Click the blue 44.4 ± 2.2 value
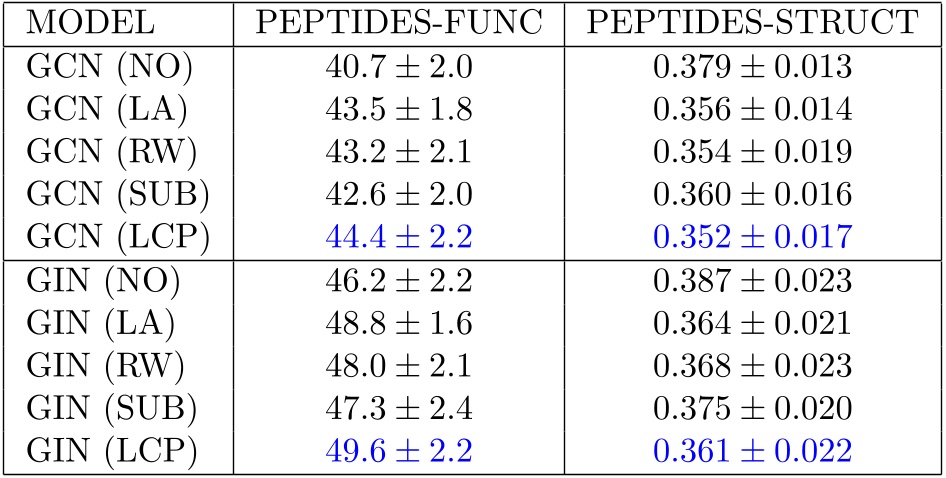 (398, 238)
